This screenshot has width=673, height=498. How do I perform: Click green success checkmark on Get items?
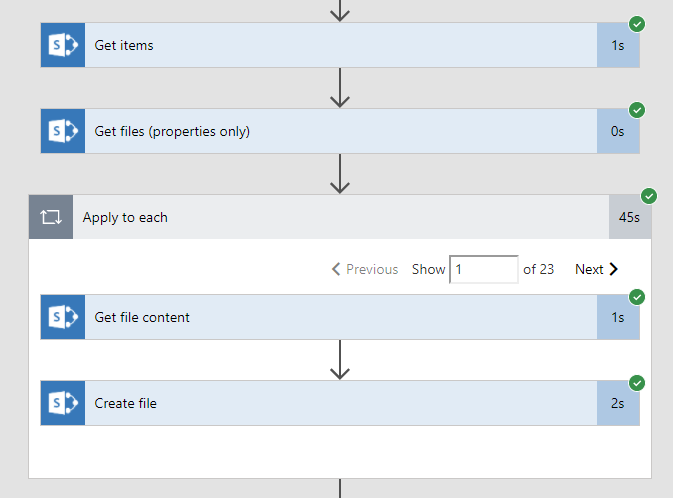(637, 24)
